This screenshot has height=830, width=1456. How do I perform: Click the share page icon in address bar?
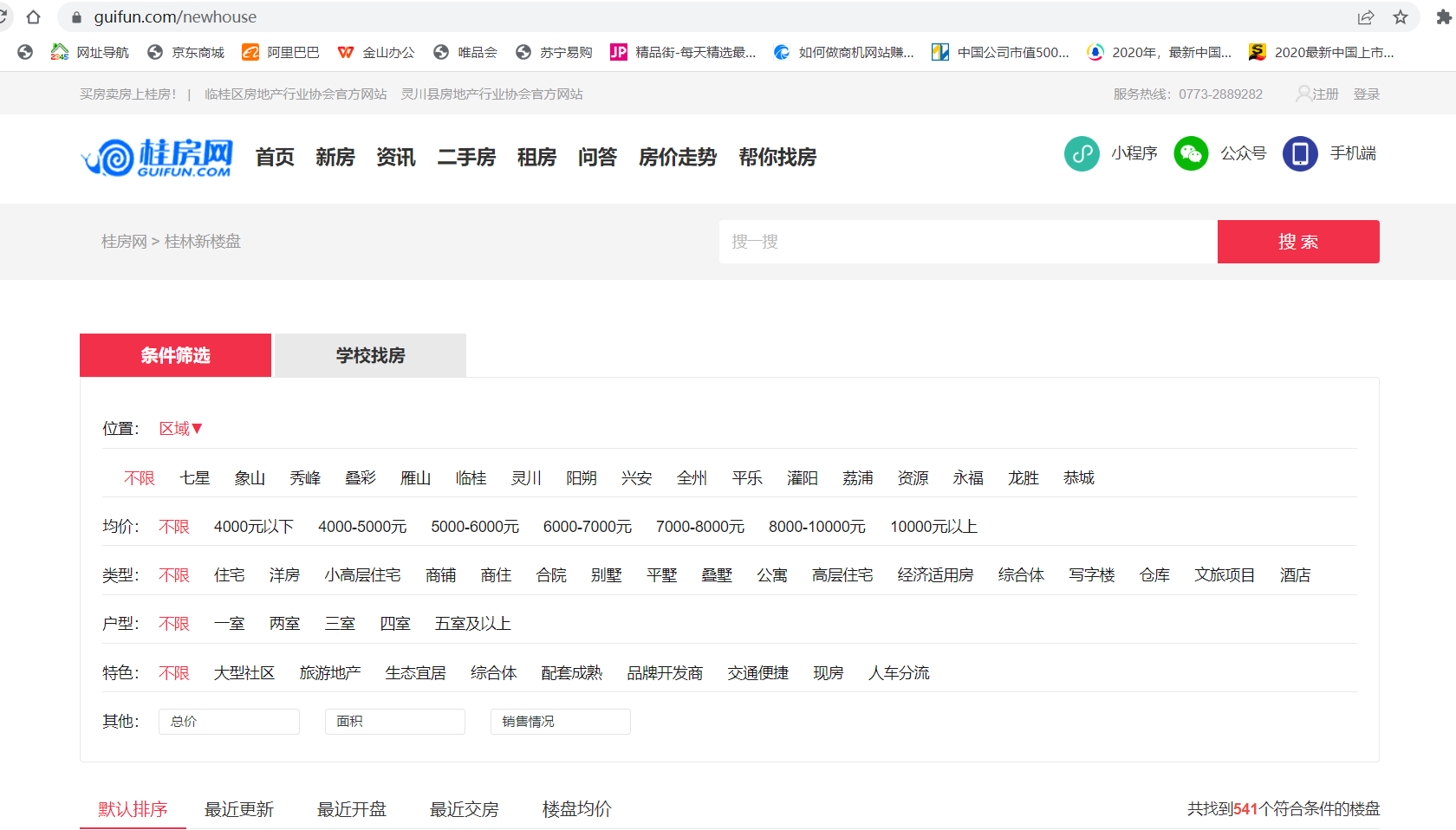click(x=1366, y=17)
